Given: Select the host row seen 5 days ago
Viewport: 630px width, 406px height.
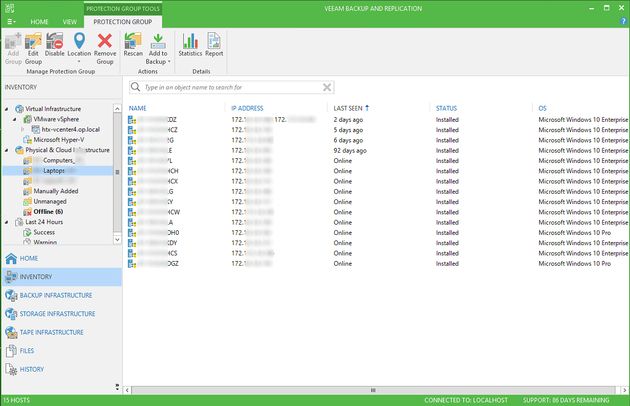Looking at the screenshot, I should coord(378,130).
